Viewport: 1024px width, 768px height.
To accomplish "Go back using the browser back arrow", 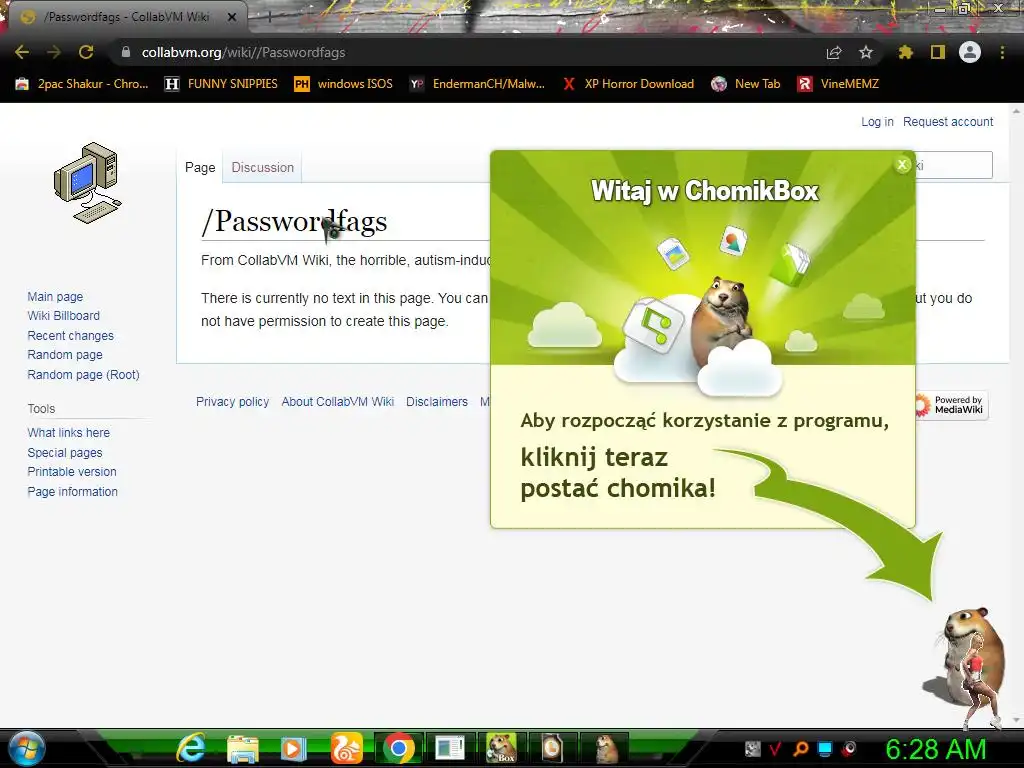I will [22, 52].
